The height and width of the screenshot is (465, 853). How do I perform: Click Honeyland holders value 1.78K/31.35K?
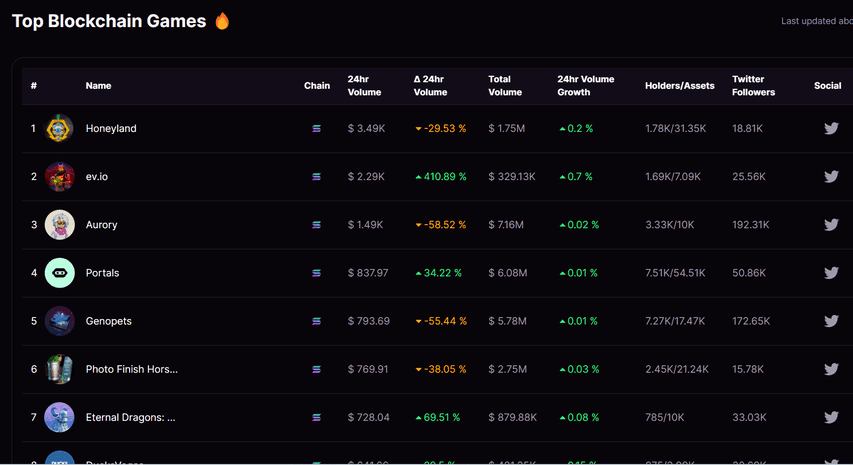[x=676, y=128]
